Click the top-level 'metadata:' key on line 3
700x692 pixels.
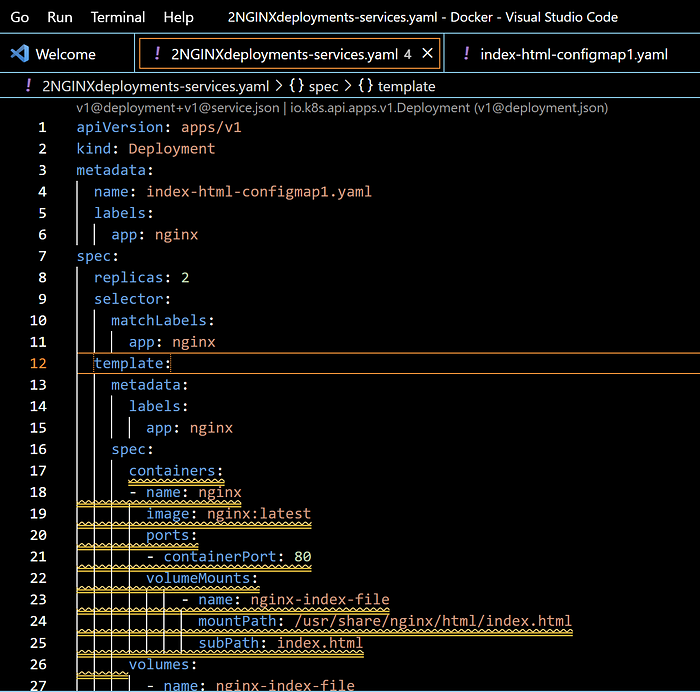click(115, 170)
